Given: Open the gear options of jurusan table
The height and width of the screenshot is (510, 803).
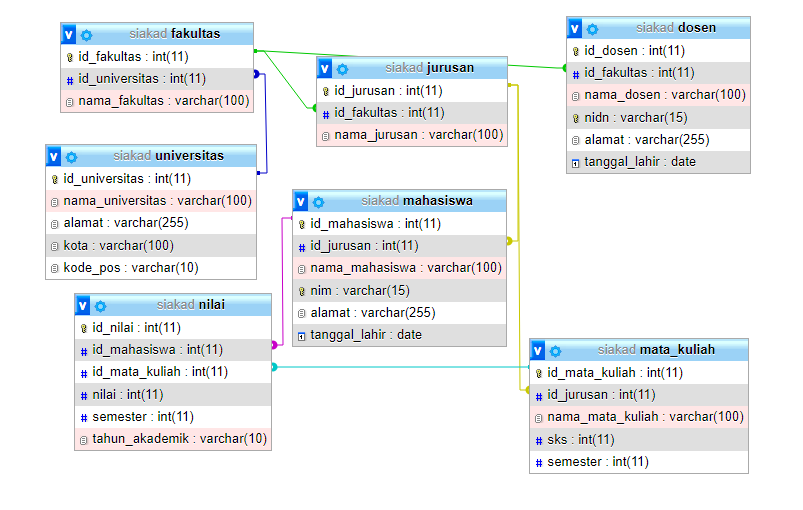Looking at the screenshot, I should [343, 69].
